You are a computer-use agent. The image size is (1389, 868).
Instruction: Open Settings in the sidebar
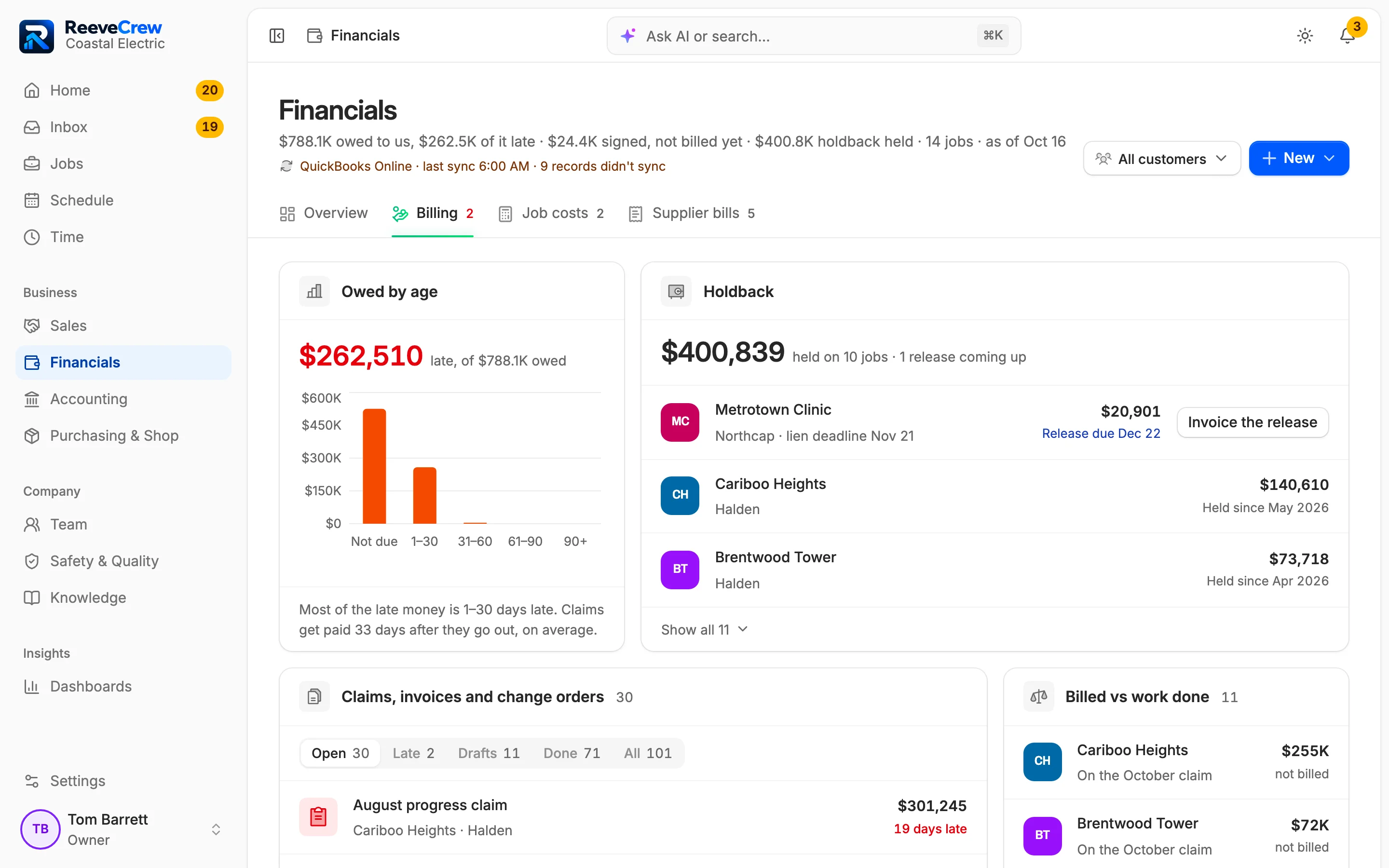click(123, 781)
